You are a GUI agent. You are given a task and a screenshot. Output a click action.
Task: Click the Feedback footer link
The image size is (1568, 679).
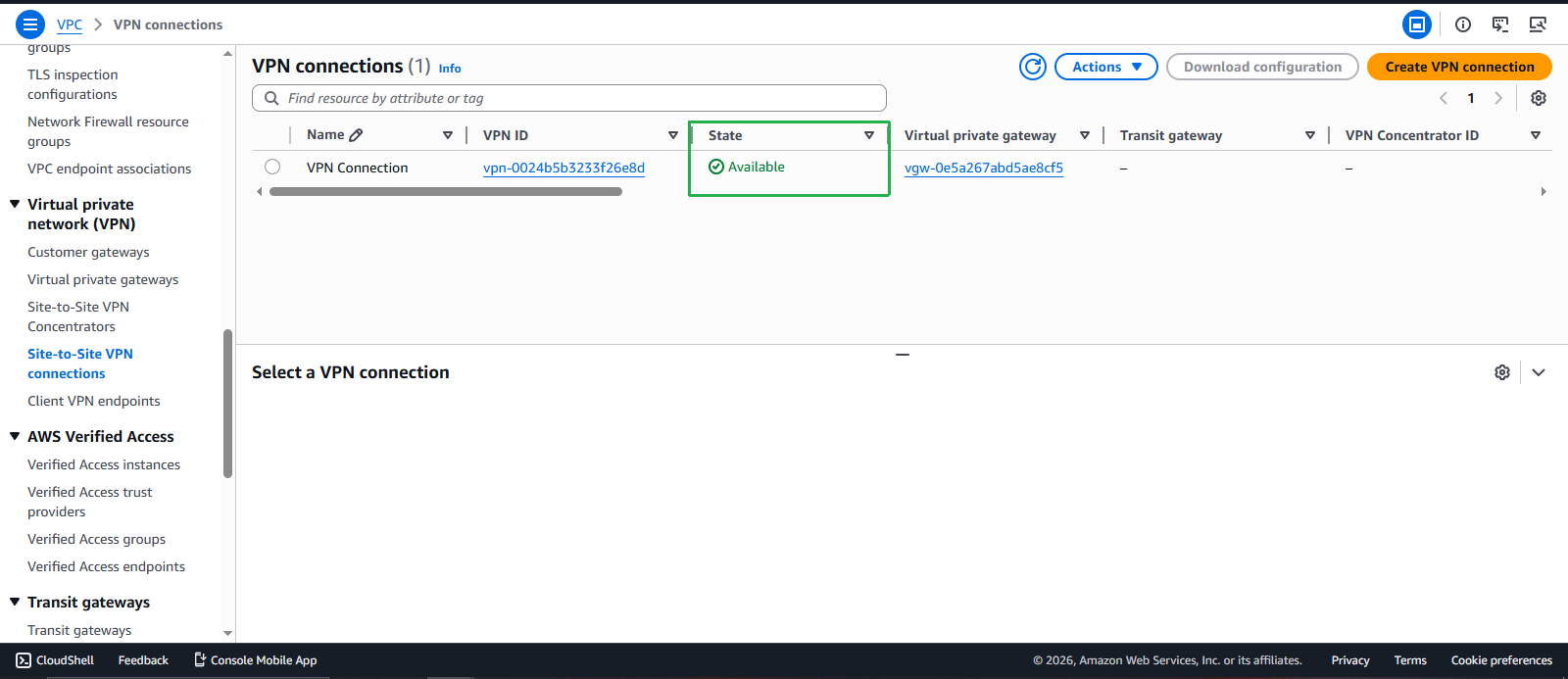[143, 660]
